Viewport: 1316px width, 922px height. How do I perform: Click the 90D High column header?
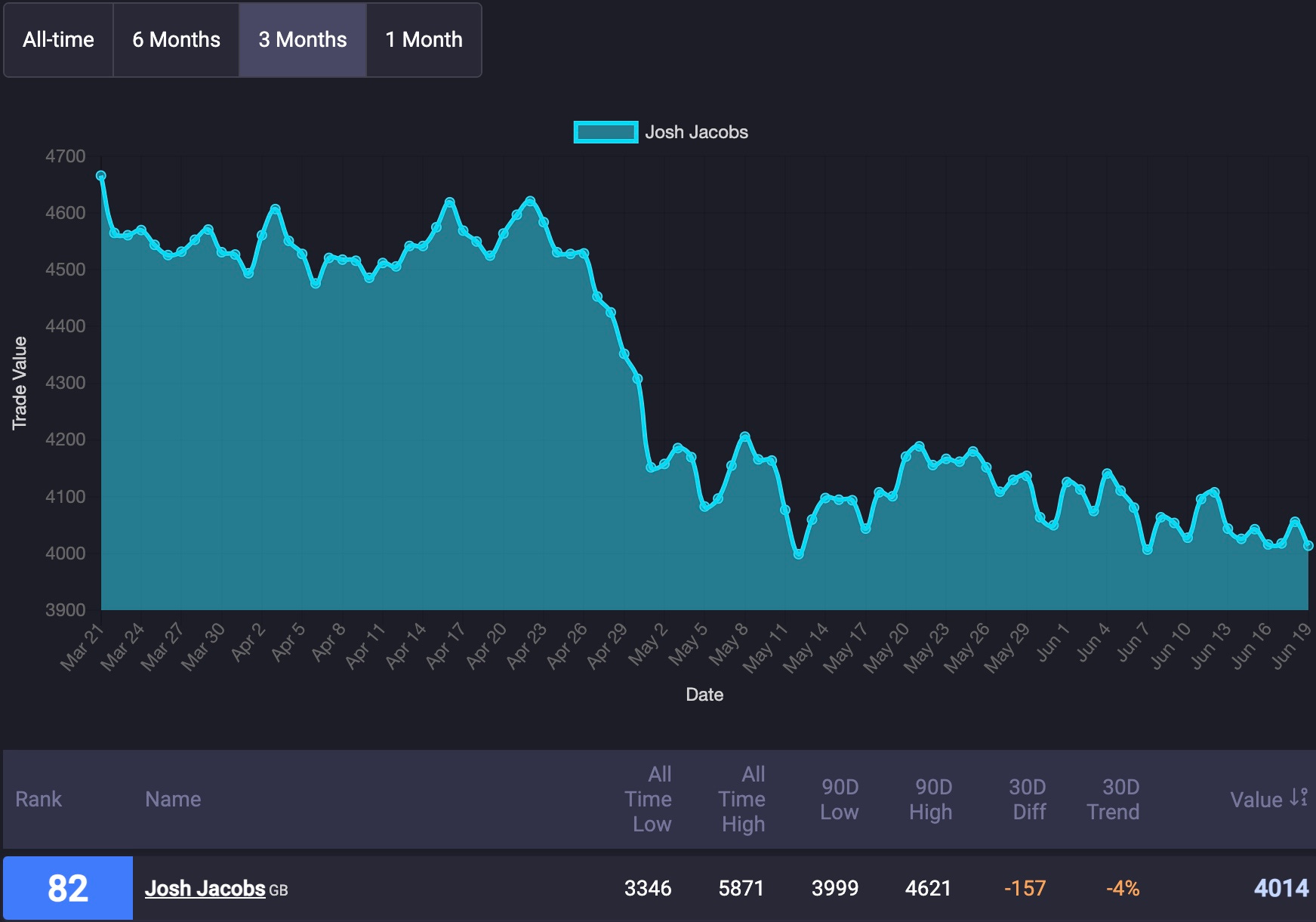coord(932,799)
